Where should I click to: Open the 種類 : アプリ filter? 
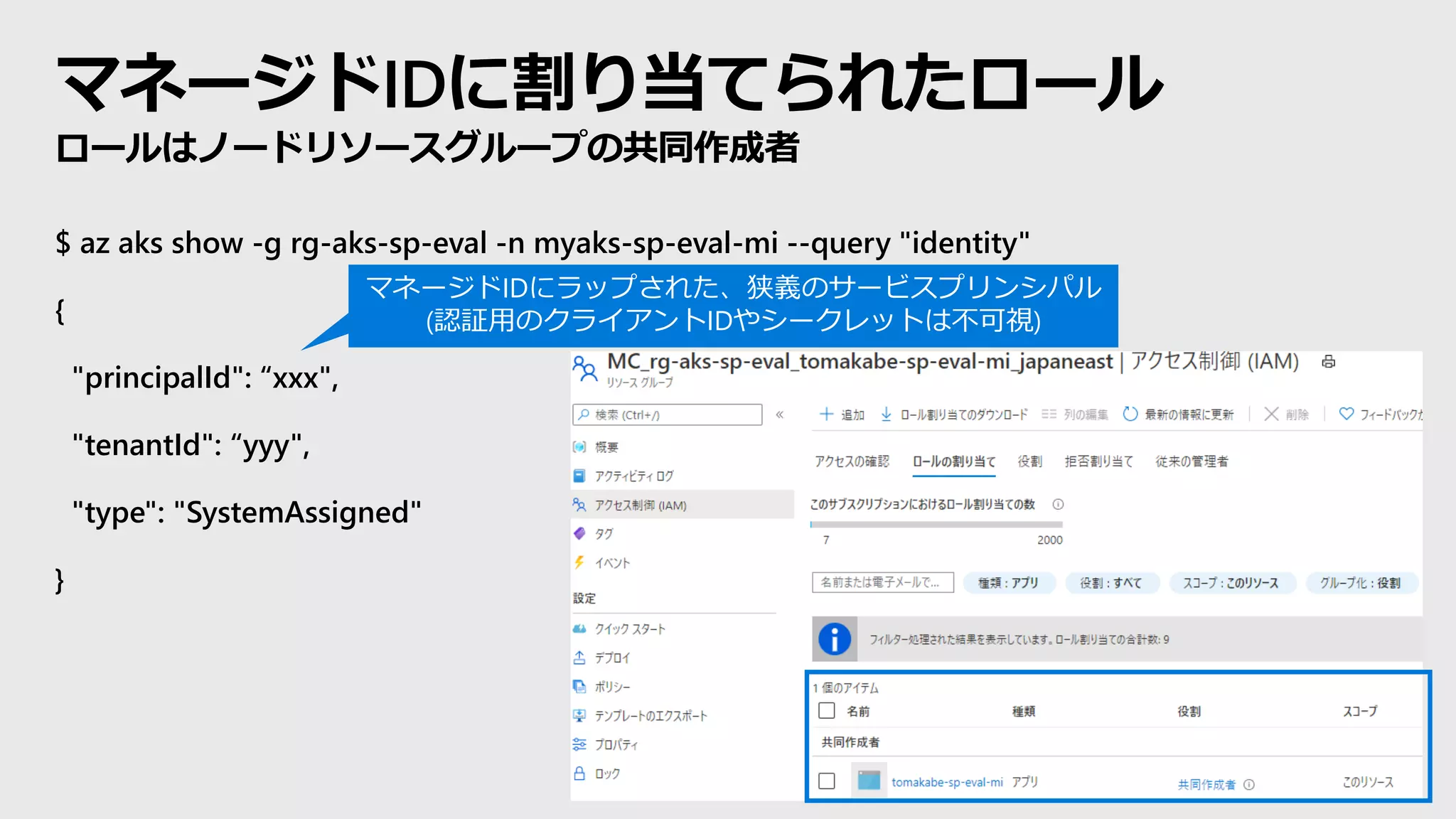(1009, 583)
